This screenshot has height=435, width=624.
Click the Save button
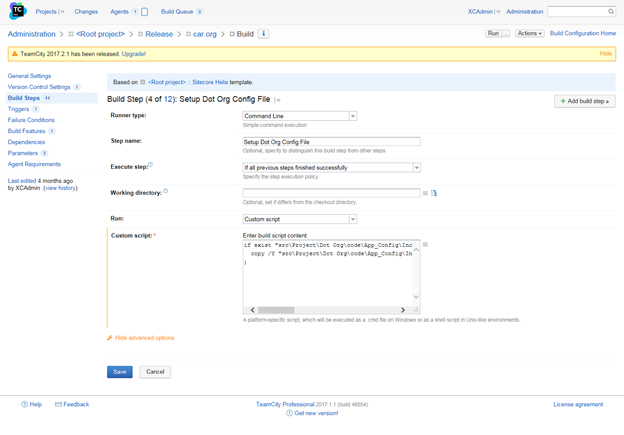(120, 372)
